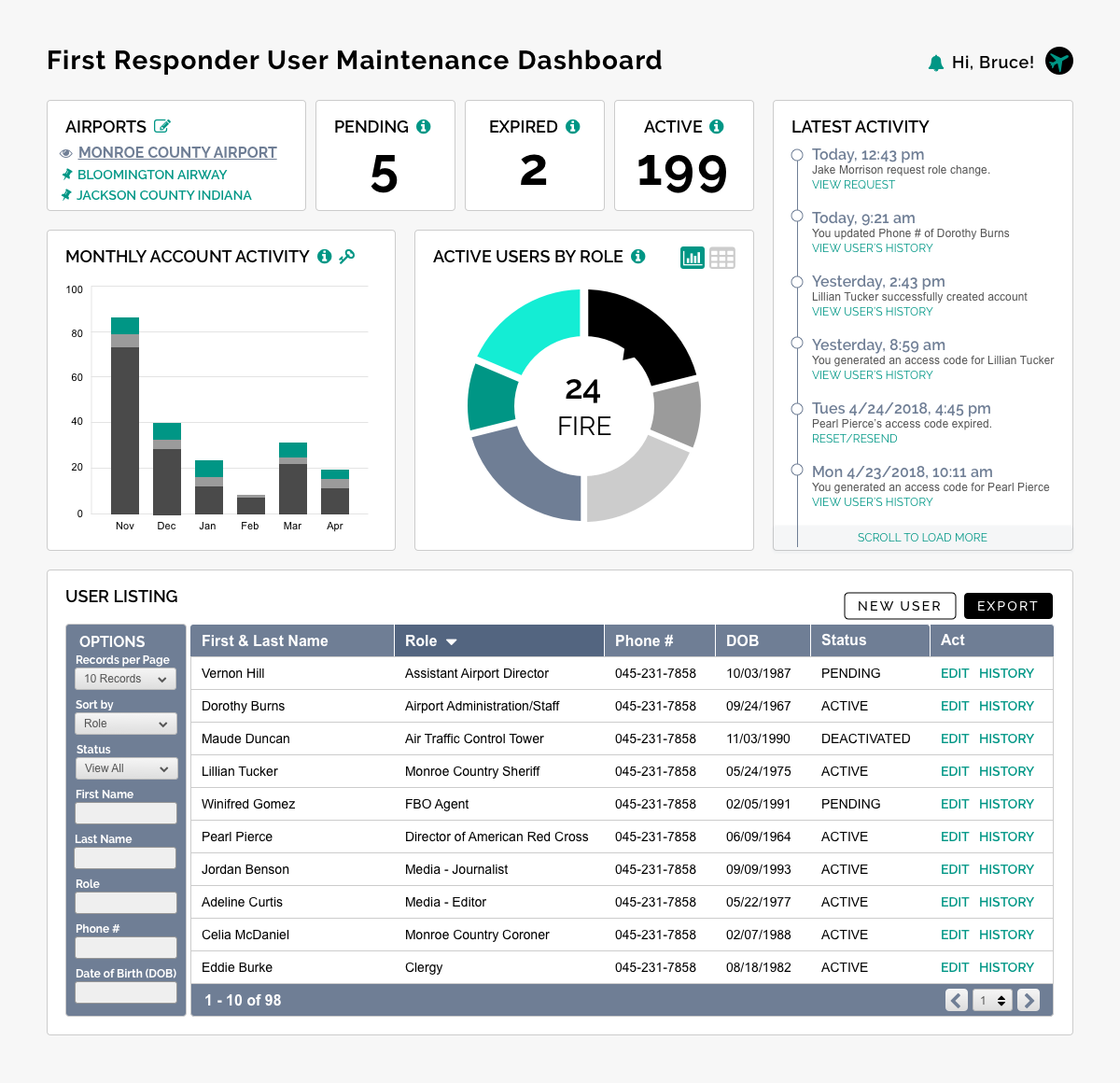Click the notification bell icon
Viewport: 1120px width, 1083px height.
point(936,63)
